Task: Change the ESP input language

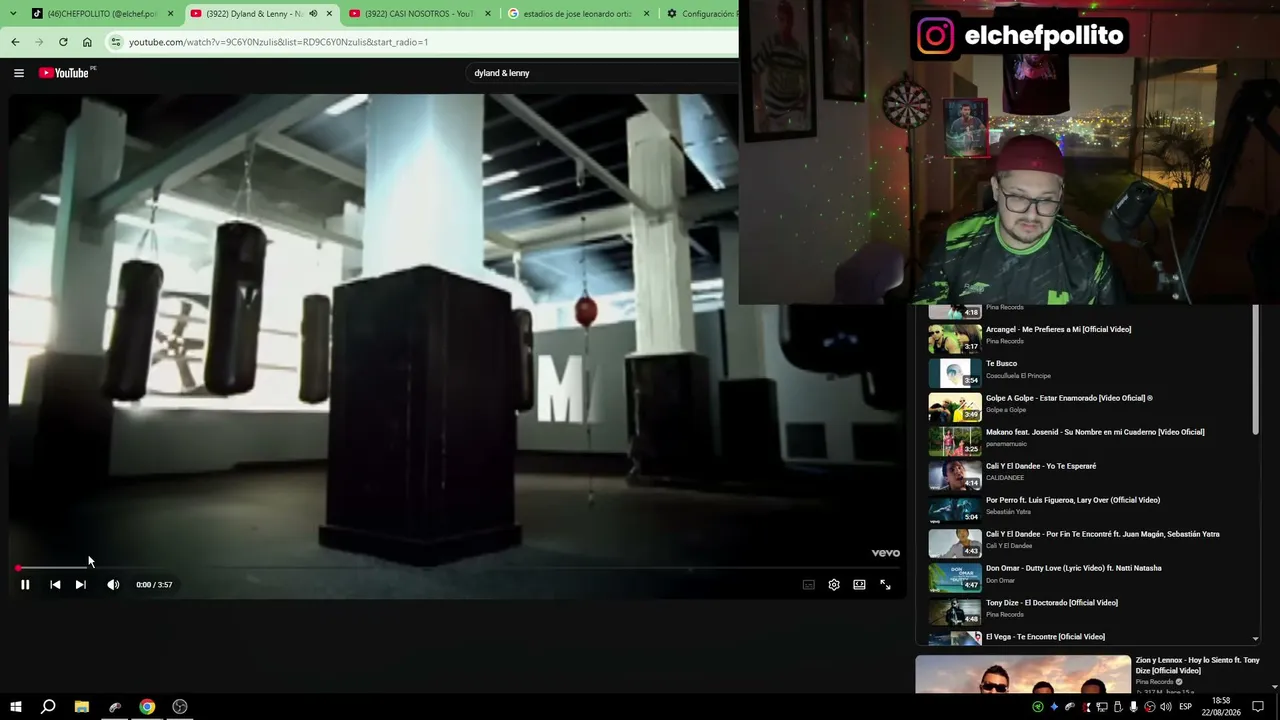Action: click(1186, 707)
